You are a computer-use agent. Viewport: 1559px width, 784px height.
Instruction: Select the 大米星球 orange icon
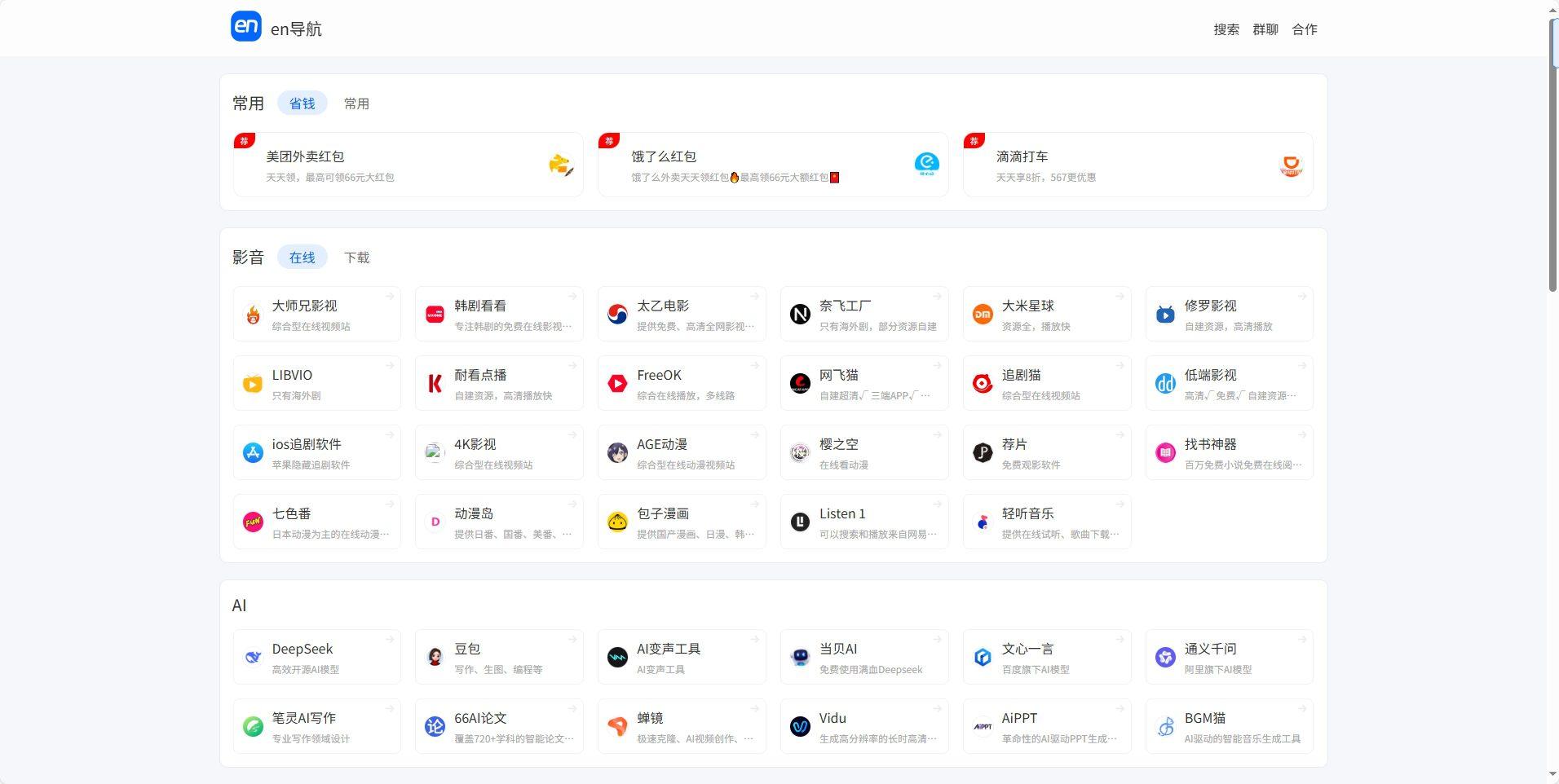tap(983, 314)
